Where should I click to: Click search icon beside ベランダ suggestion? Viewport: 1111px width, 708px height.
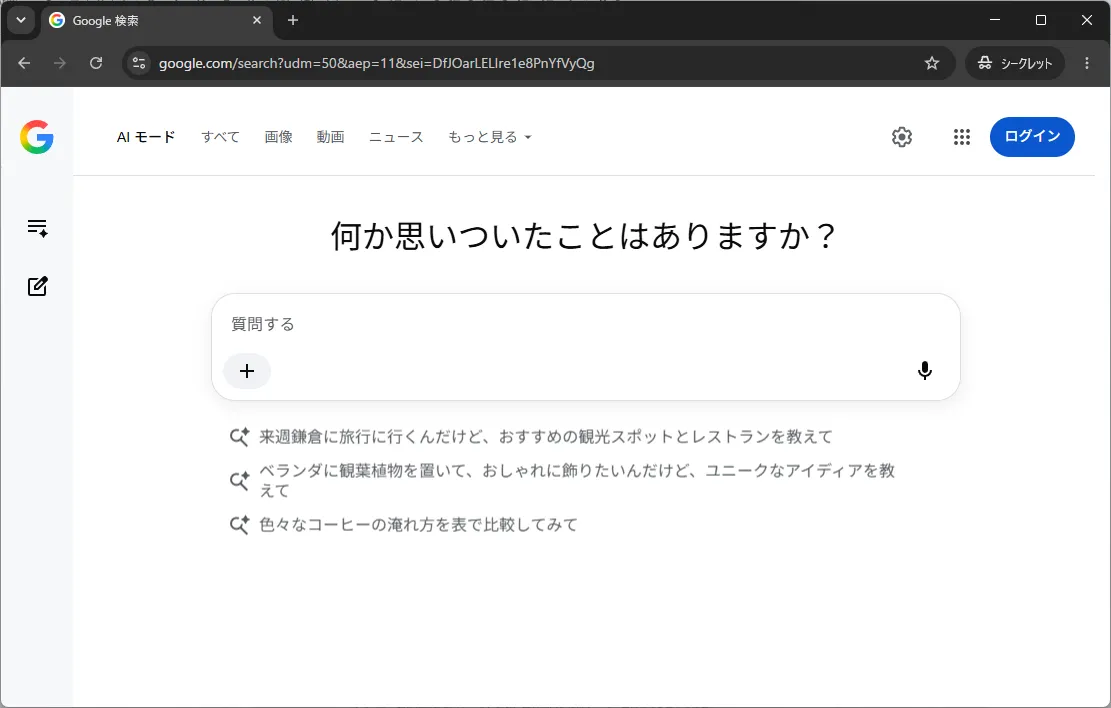(x=239, y=481)
